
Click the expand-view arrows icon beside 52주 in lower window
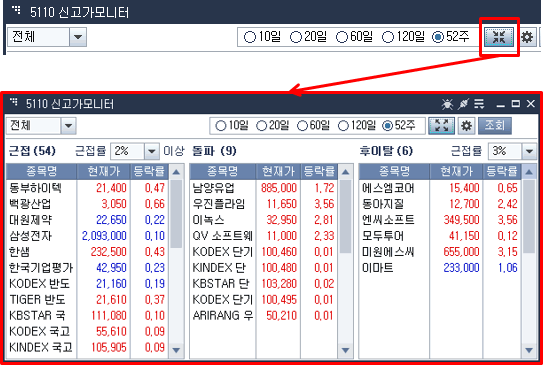click(441, 126)
